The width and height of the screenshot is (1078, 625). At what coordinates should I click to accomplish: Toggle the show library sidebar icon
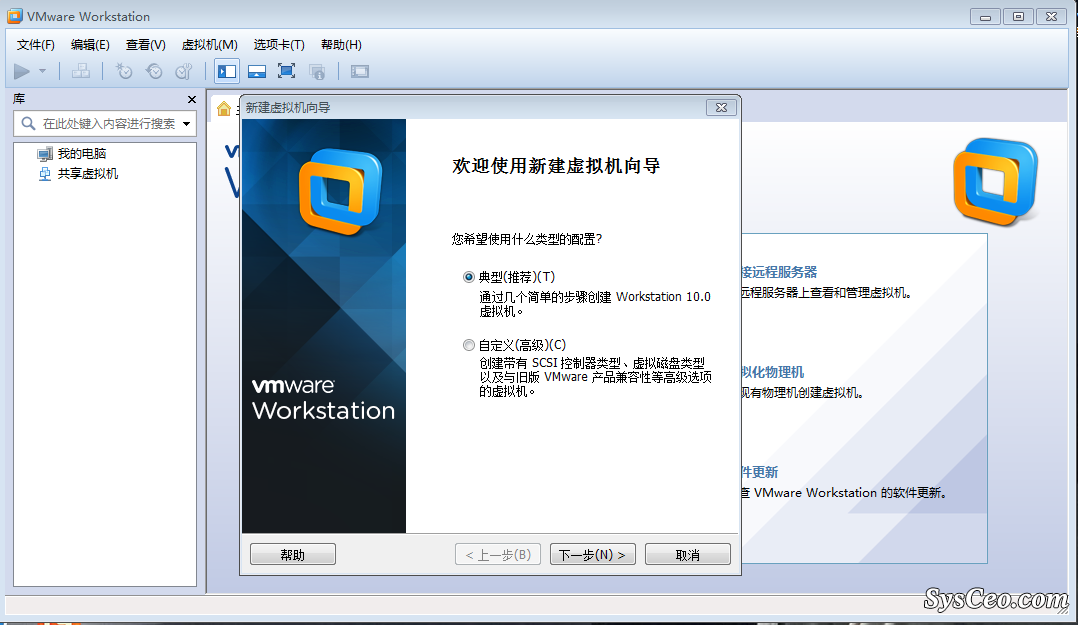(x=227, y=72)
